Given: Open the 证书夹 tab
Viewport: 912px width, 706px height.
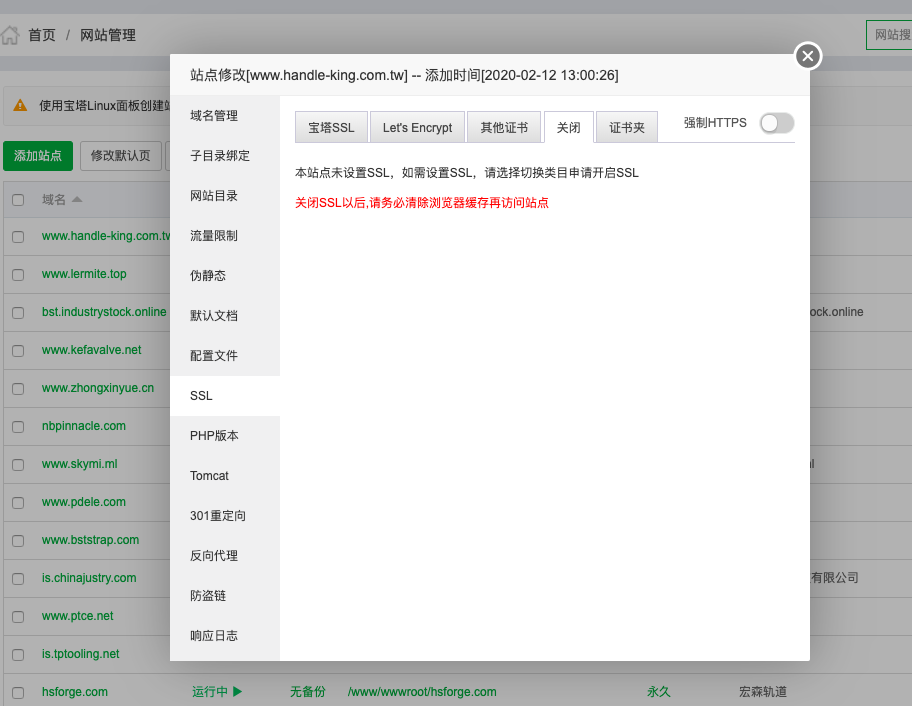Looking at the screenshot, I should 627,128.
